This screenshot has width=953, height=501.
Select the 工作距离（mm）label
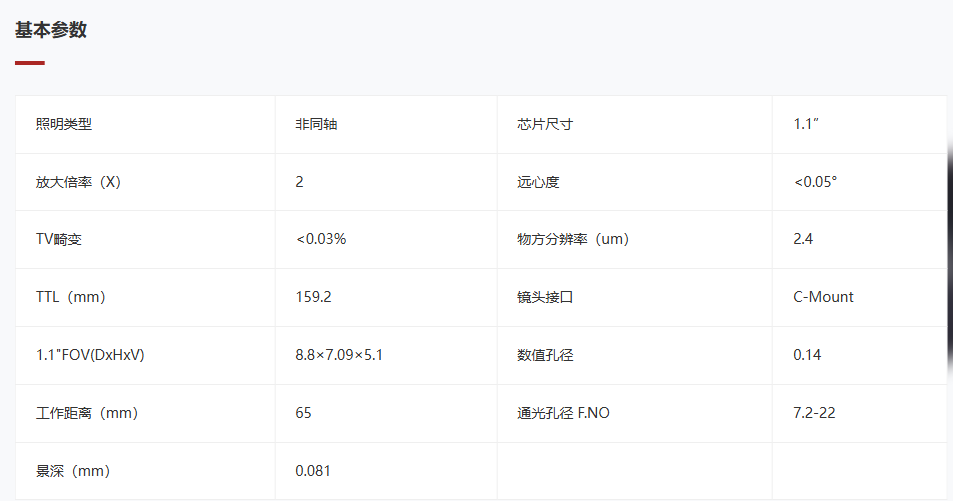click(87, 413)
